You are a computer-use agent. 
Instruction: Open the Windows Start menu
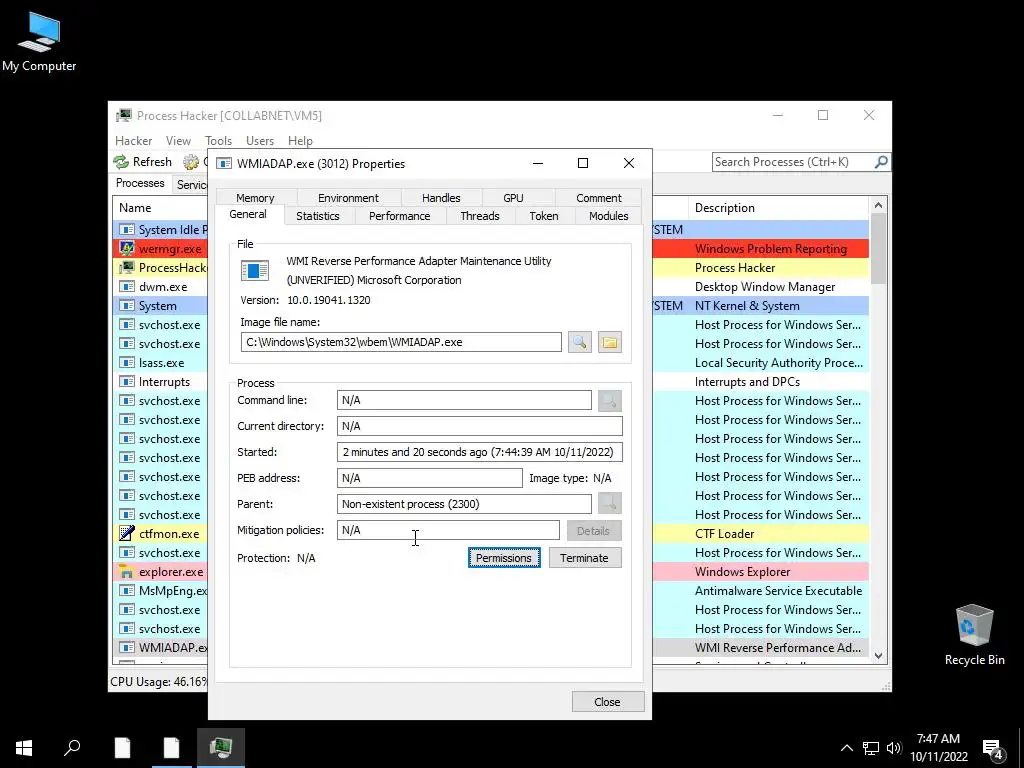pos(24,748)
